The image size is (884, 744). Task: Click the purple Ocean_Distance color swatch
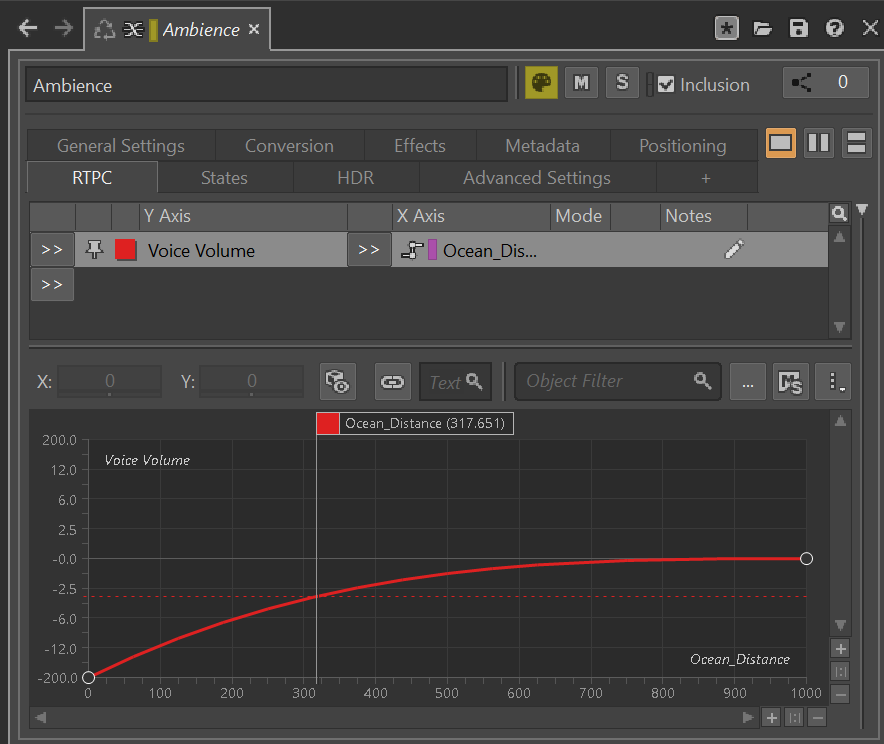[432, 250]
